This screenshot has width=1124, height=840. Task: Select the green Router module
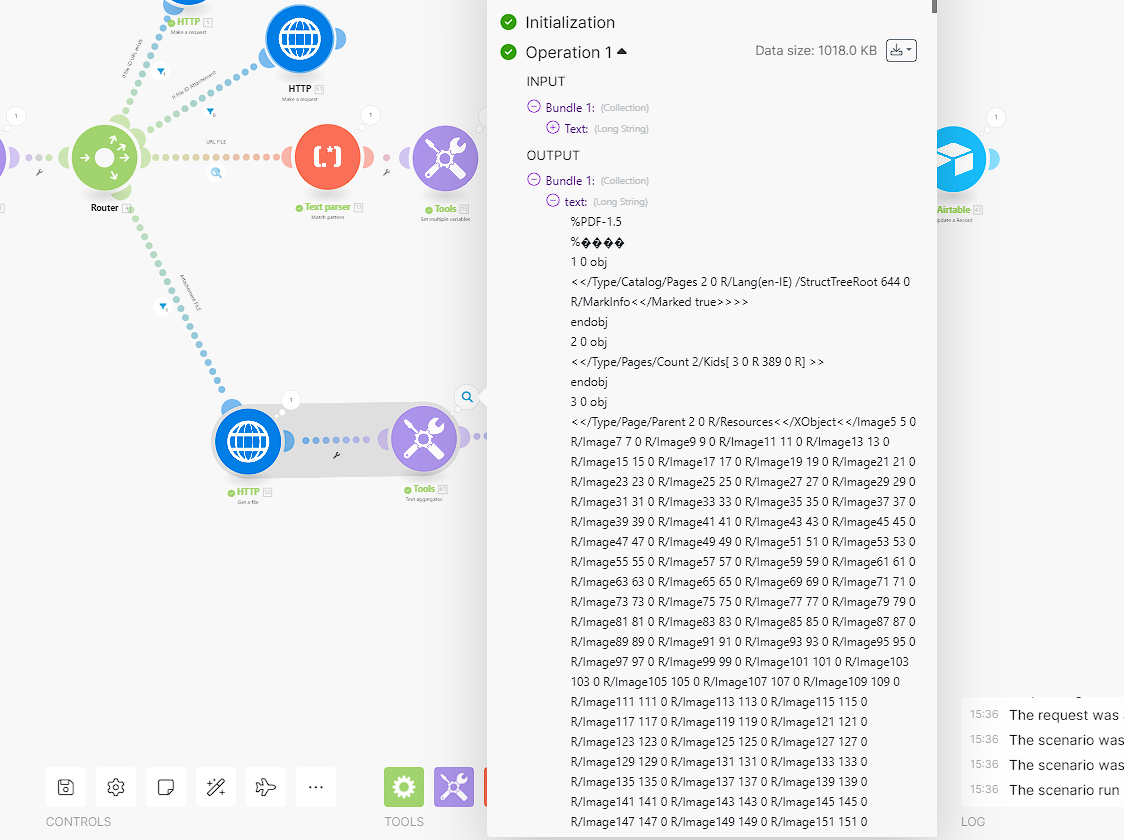105,158
